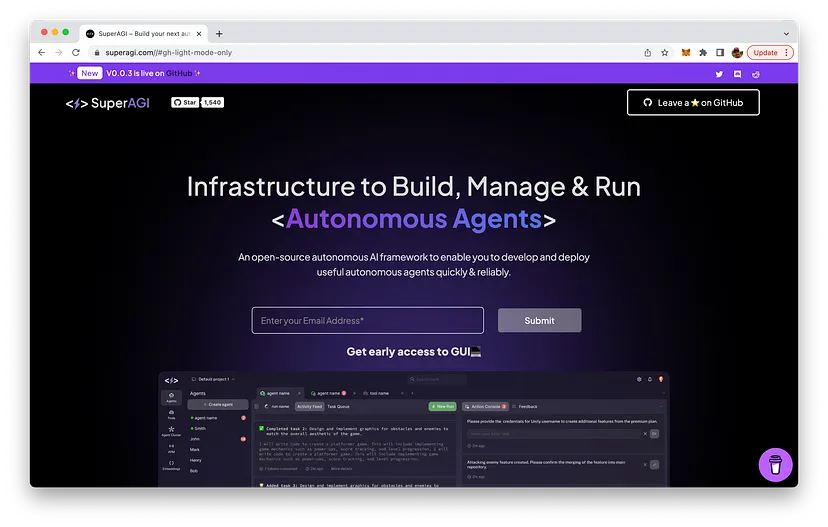Click the search box in the GUI preview
The width and height of the screenshot is (828, 527).
click(x=437, y=379)
